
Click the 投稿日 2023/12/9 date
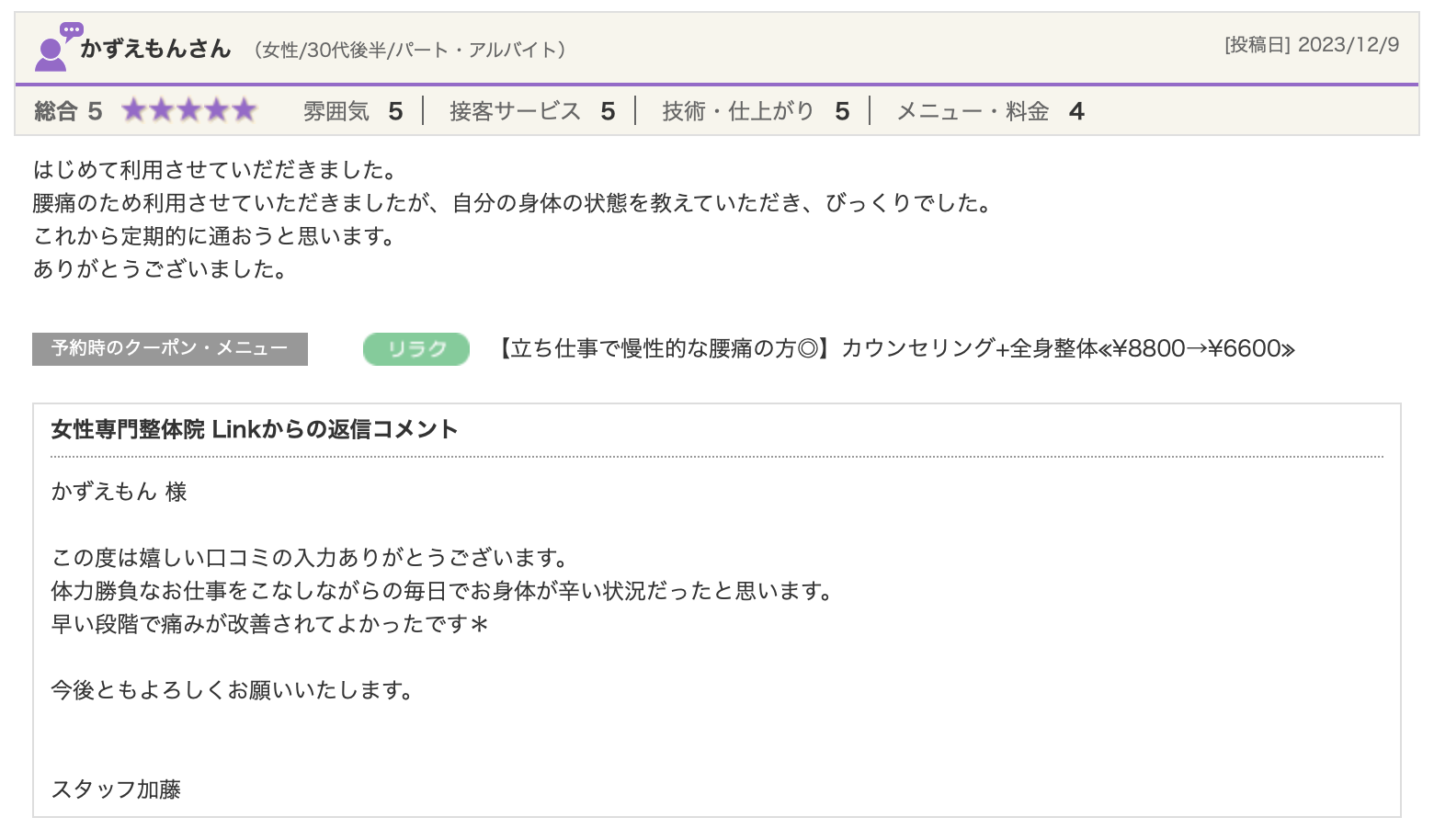[1312, 45]
